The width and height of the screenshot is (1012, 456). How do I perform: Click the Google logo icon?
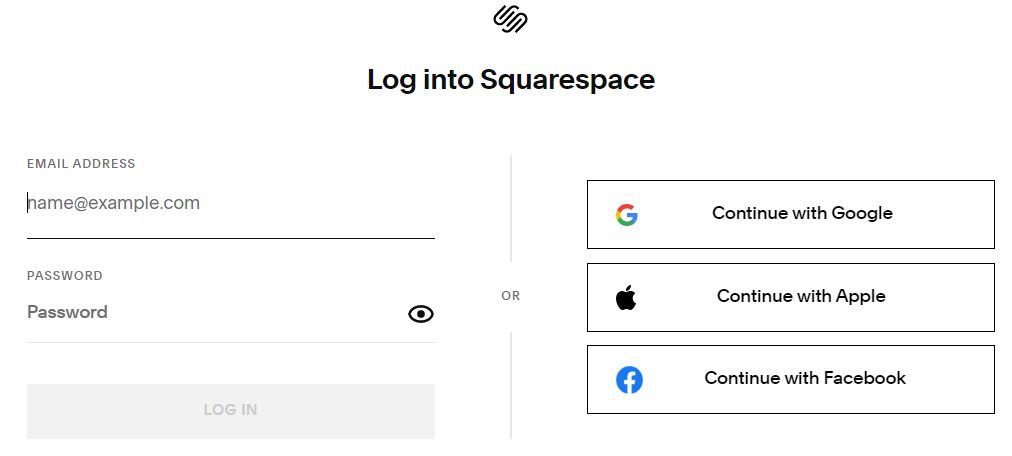(627, 215)
